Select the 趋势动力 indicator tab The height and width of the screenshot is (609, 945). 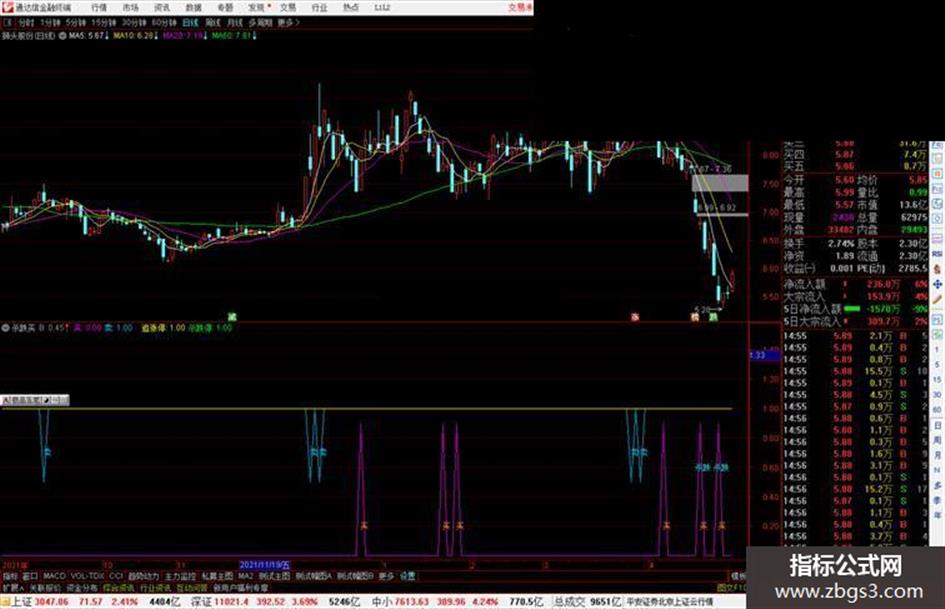tap(143, 576)
